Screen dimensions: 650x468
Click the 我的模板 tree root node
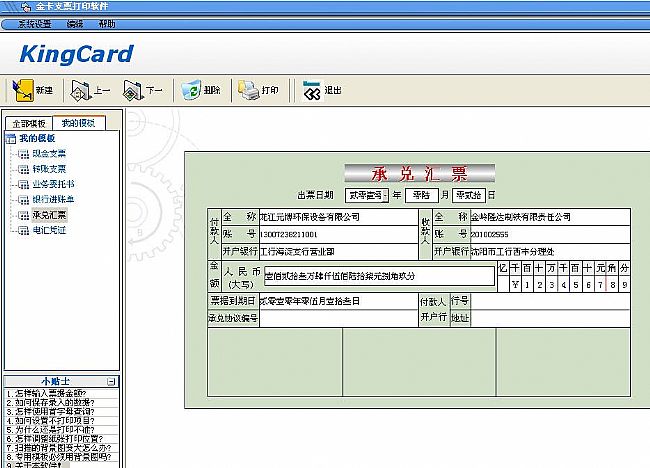[37, 138]
